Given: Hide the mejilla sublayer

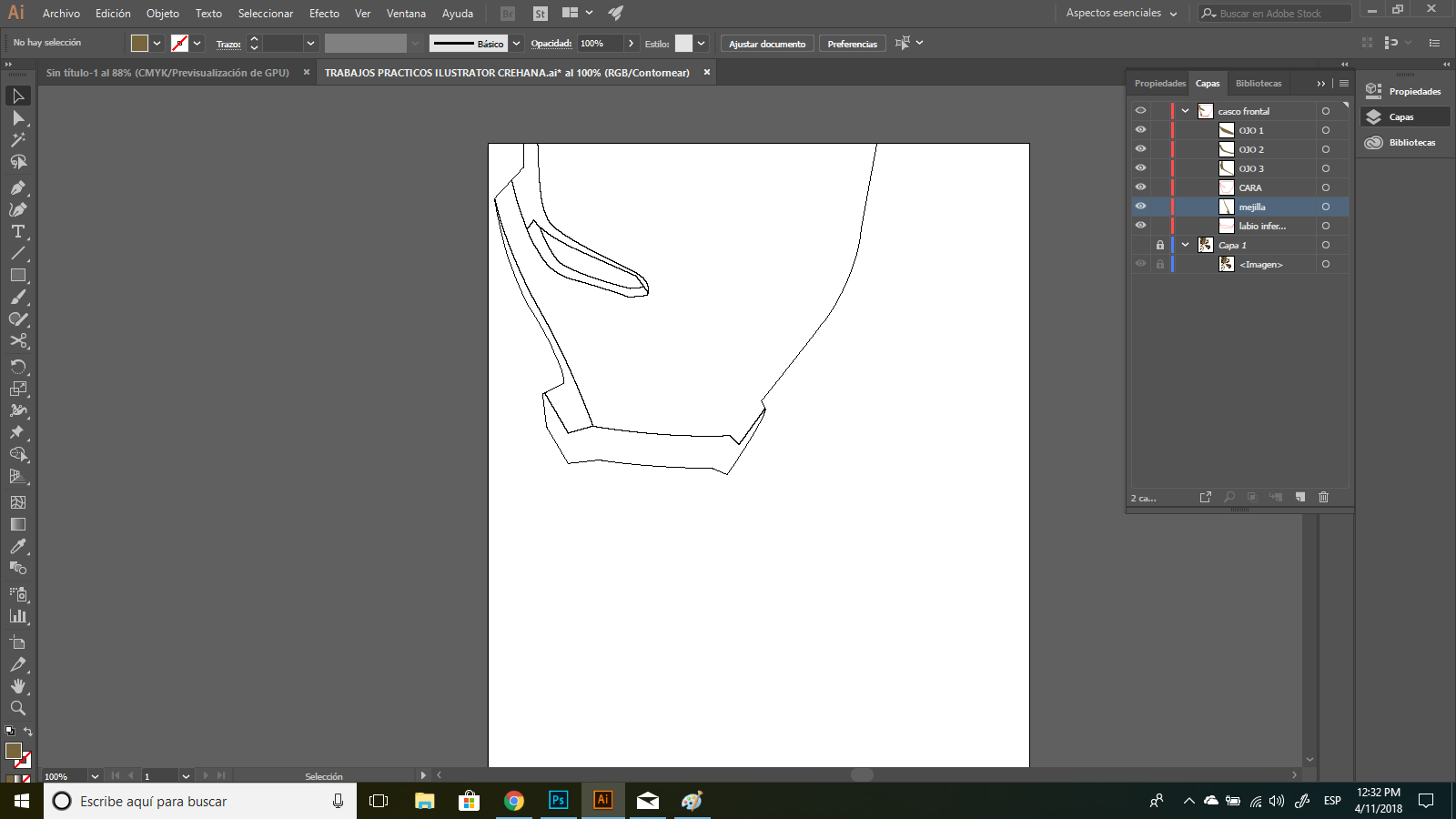Looking at the screenshot, I should point(1140,206).
